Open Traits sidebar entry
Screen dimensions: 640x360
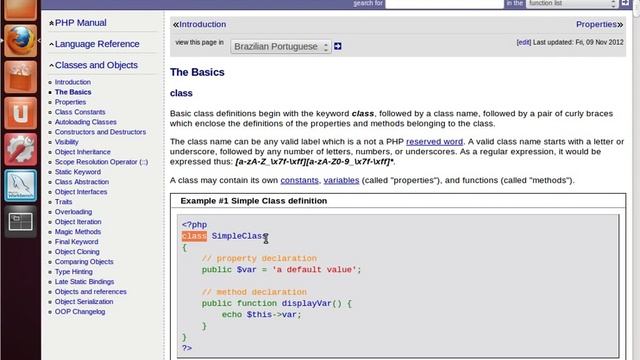click(x=63, y=202)
